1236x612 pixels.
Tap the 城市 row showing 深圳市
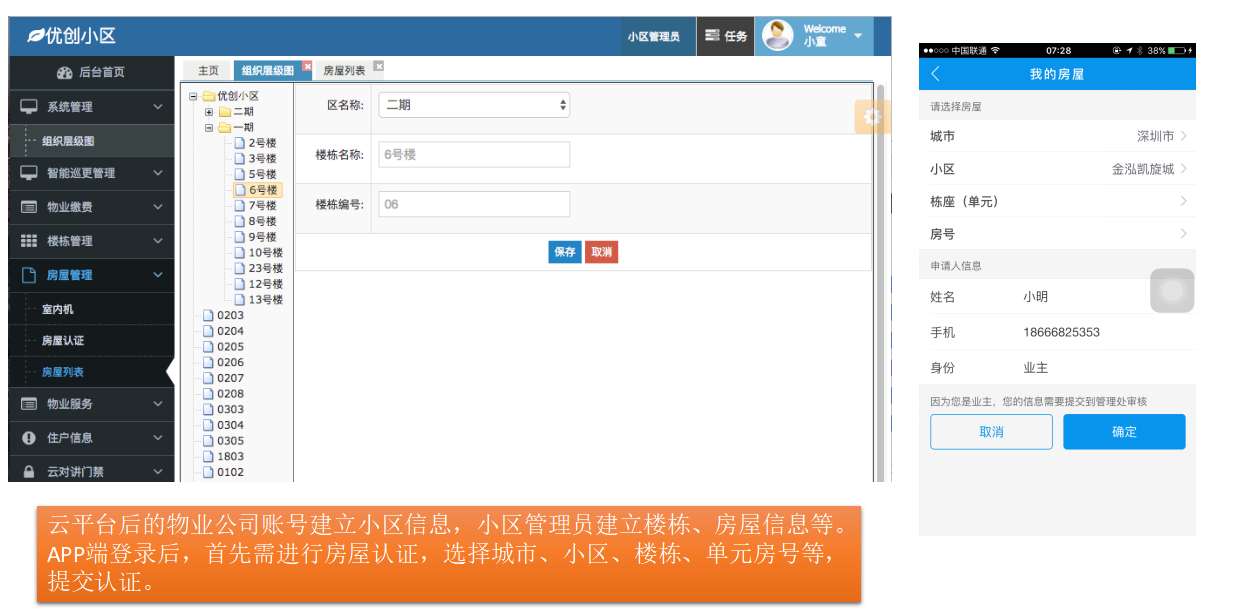coord(1057,136)
